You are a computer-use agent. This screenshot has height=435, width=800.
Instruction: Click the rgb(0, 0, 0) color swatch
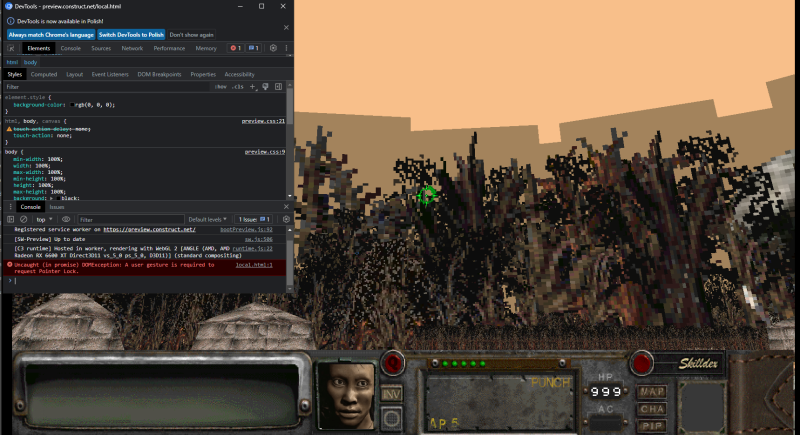[x=72, y=105]
